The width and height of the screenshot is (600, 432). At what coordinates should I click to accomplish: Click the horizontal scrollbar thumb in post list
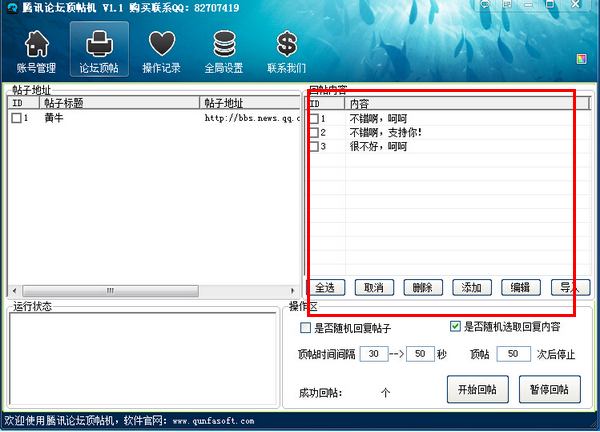point(110,291)
